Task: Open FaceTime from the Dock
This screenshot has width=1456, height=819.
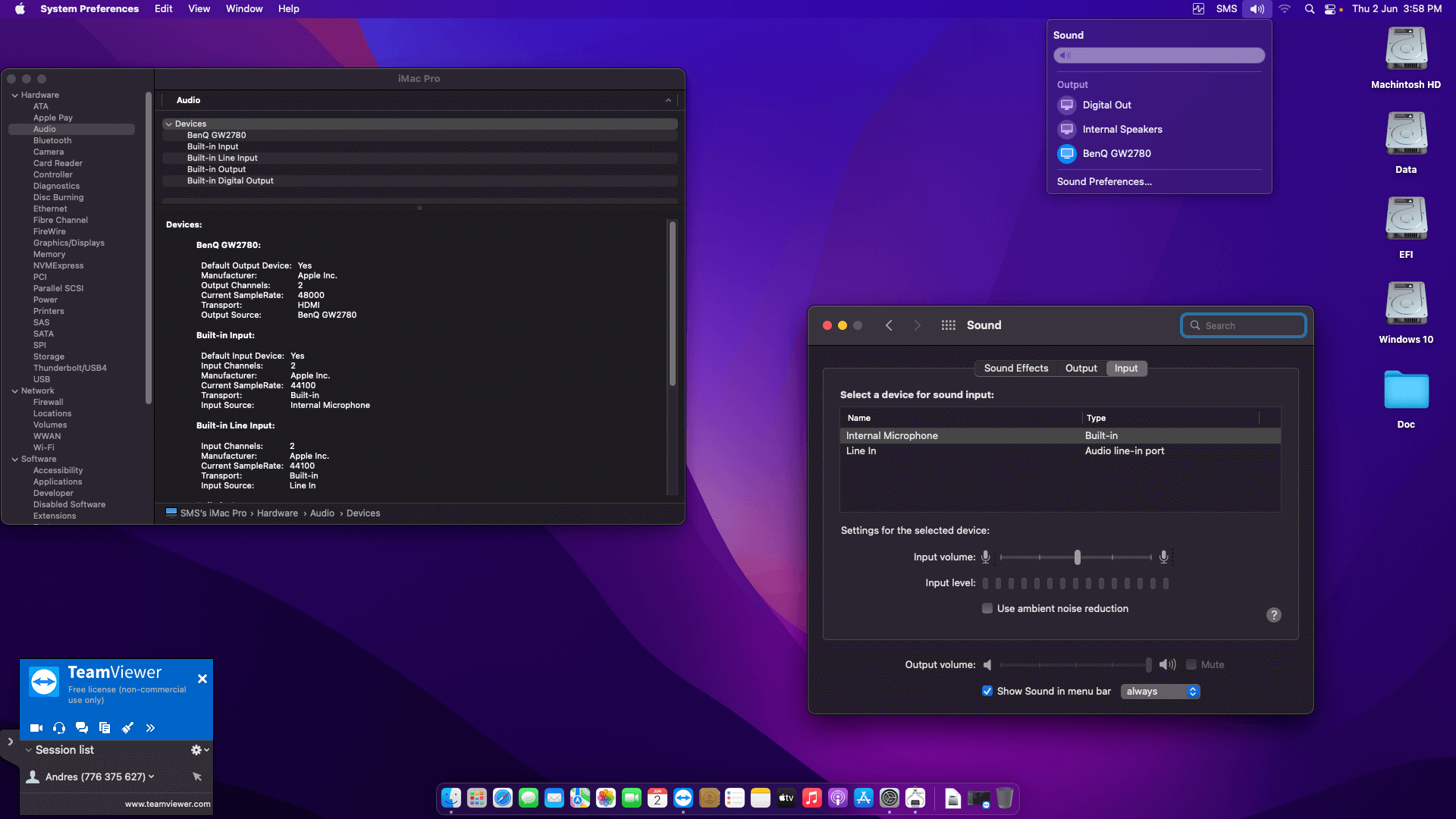Action: tap(632, 798)
